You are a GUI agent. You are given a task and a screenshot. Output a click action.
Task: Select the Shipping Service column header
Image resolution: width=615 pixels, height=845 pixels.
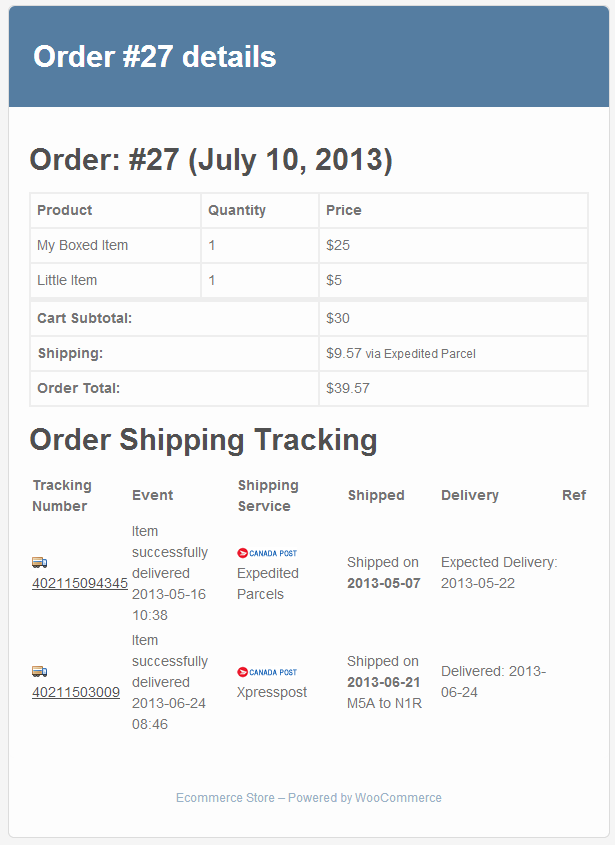(268, 495)
